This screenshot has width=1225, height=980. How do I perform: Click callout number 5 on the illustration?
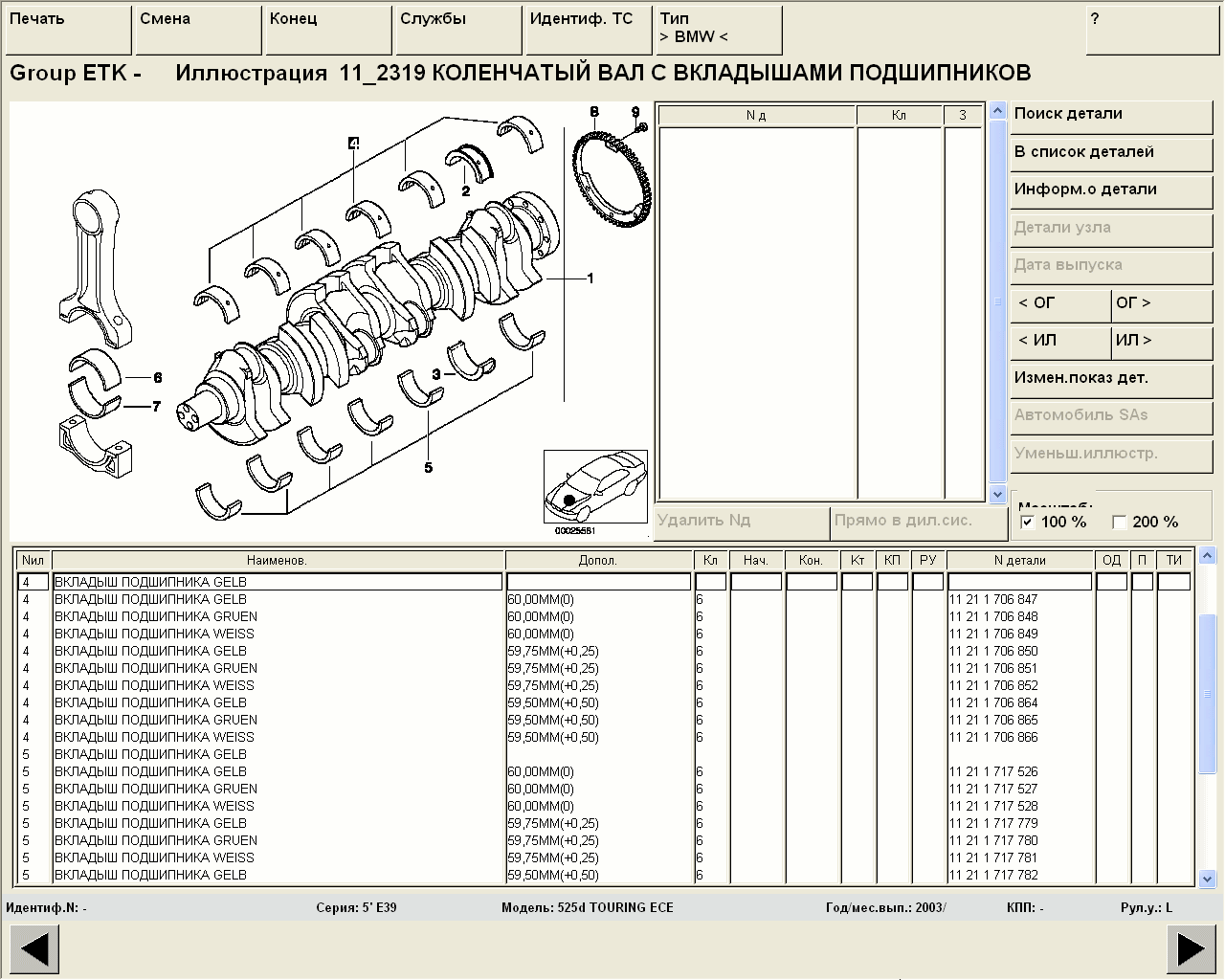click(428, 467)
